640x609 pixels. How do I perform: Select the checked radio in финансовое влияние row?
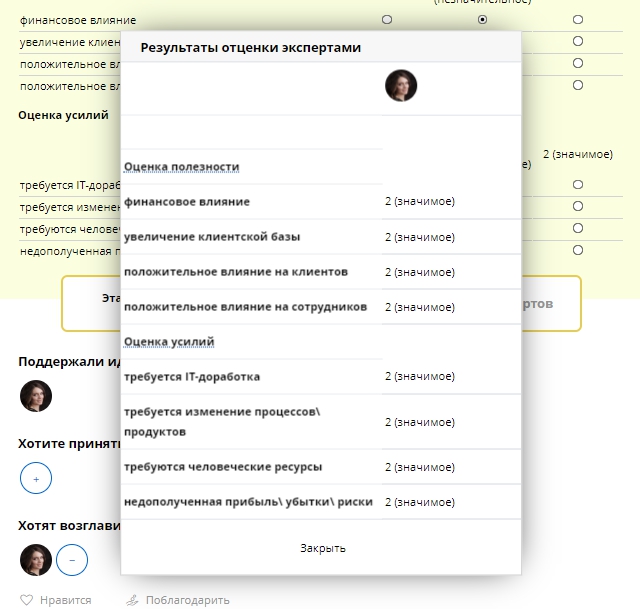pos(482,20)
